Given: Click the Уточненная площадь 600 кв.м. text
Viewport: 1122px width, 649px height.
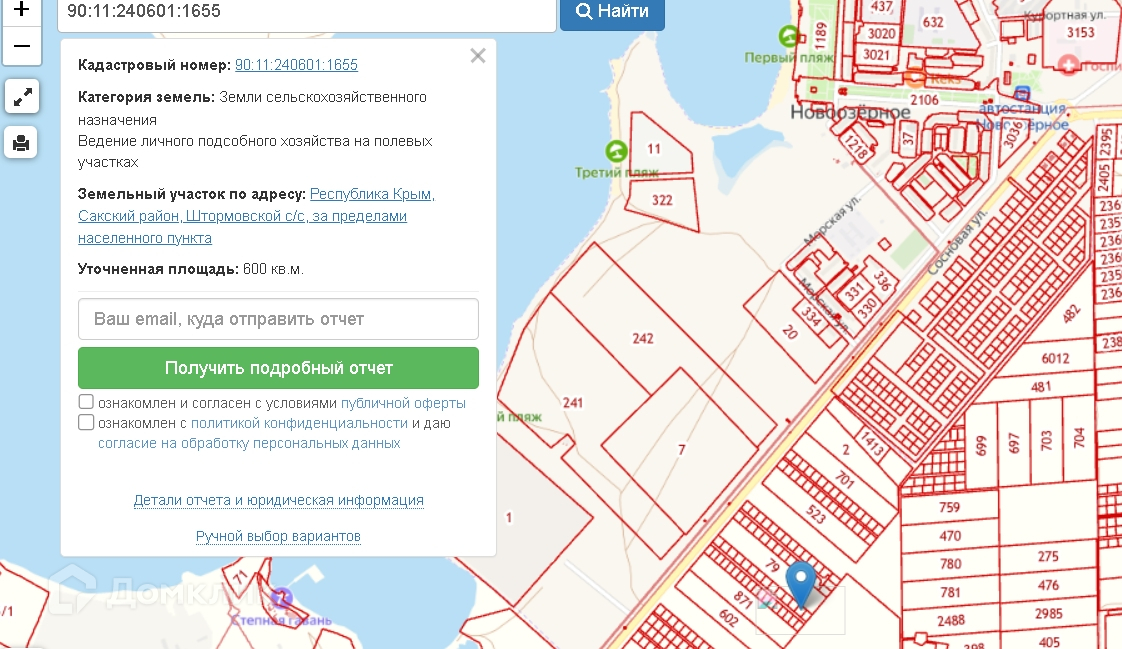Looking at the screenshot, I should [191, 269].
